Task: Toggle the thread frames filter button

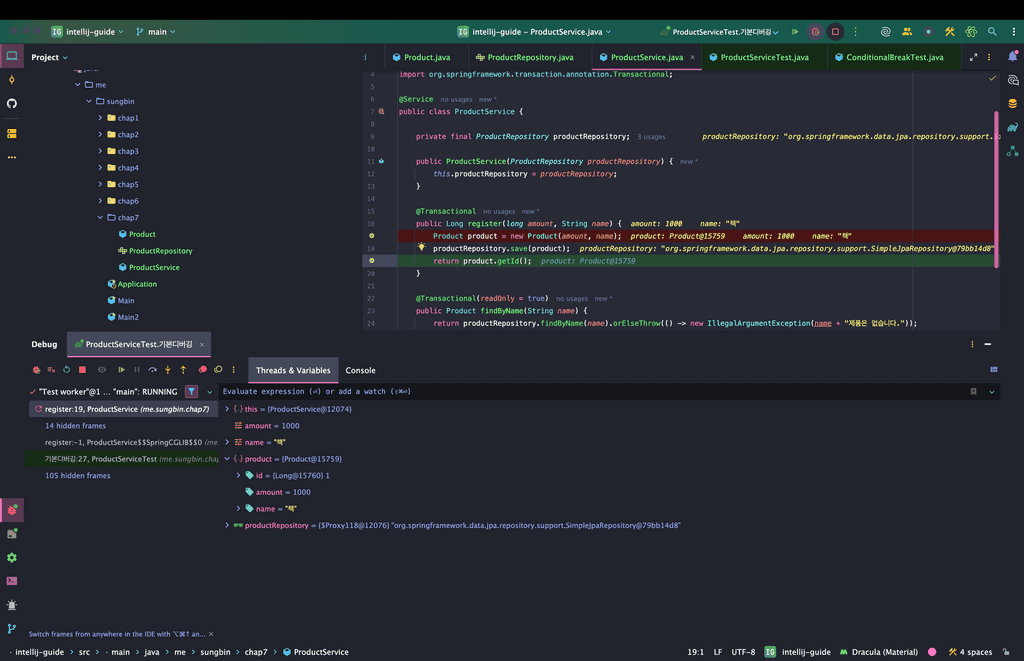Action: coord(191,392)
